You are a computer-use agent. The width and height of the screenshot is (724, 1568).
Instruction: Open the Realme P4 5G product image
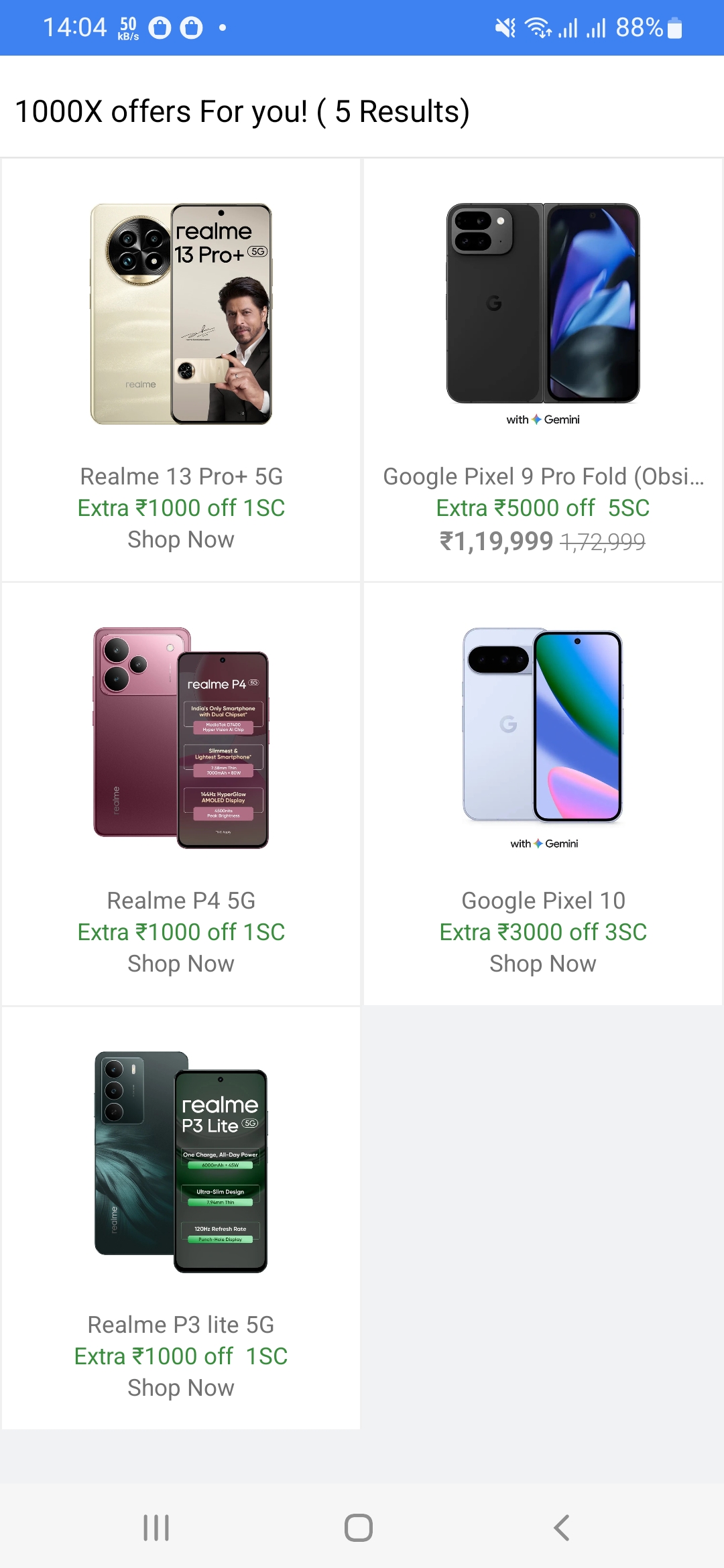coord(181,738)
